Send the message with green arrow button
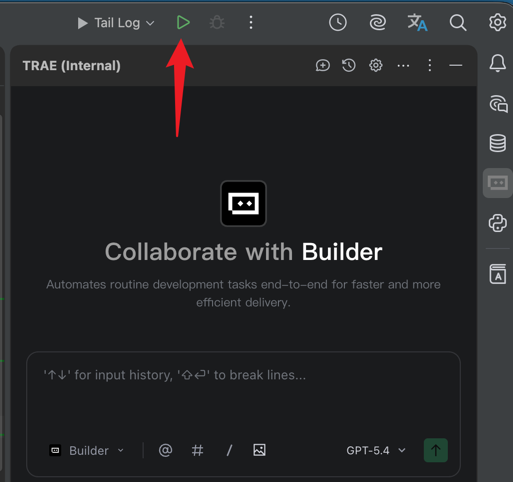 coord(436,451)
